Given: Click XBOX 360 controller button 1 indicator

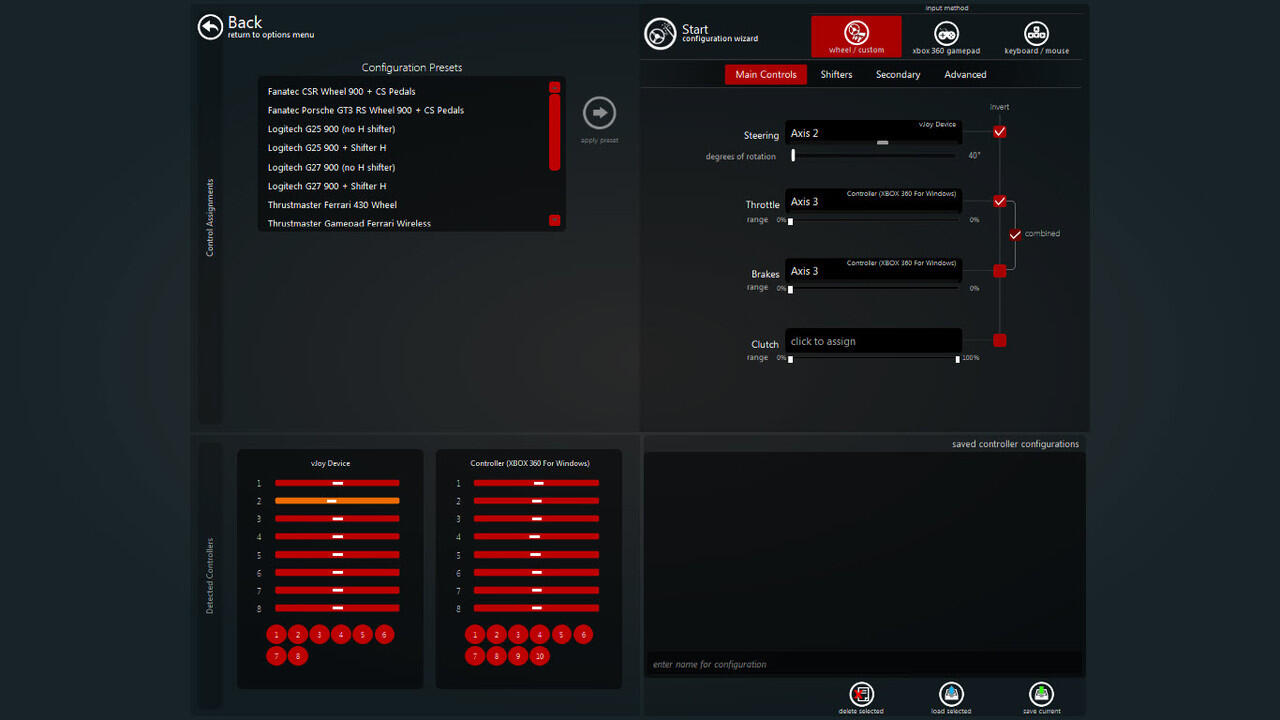Looking at the screenshot, I should click(x=474, y=634).
